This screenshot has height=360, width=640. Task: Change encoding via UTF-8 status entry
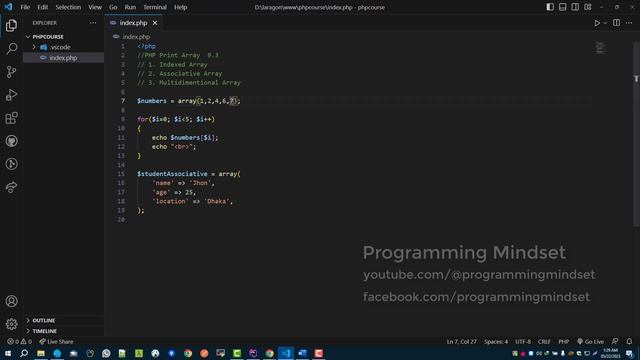point(523,342)
